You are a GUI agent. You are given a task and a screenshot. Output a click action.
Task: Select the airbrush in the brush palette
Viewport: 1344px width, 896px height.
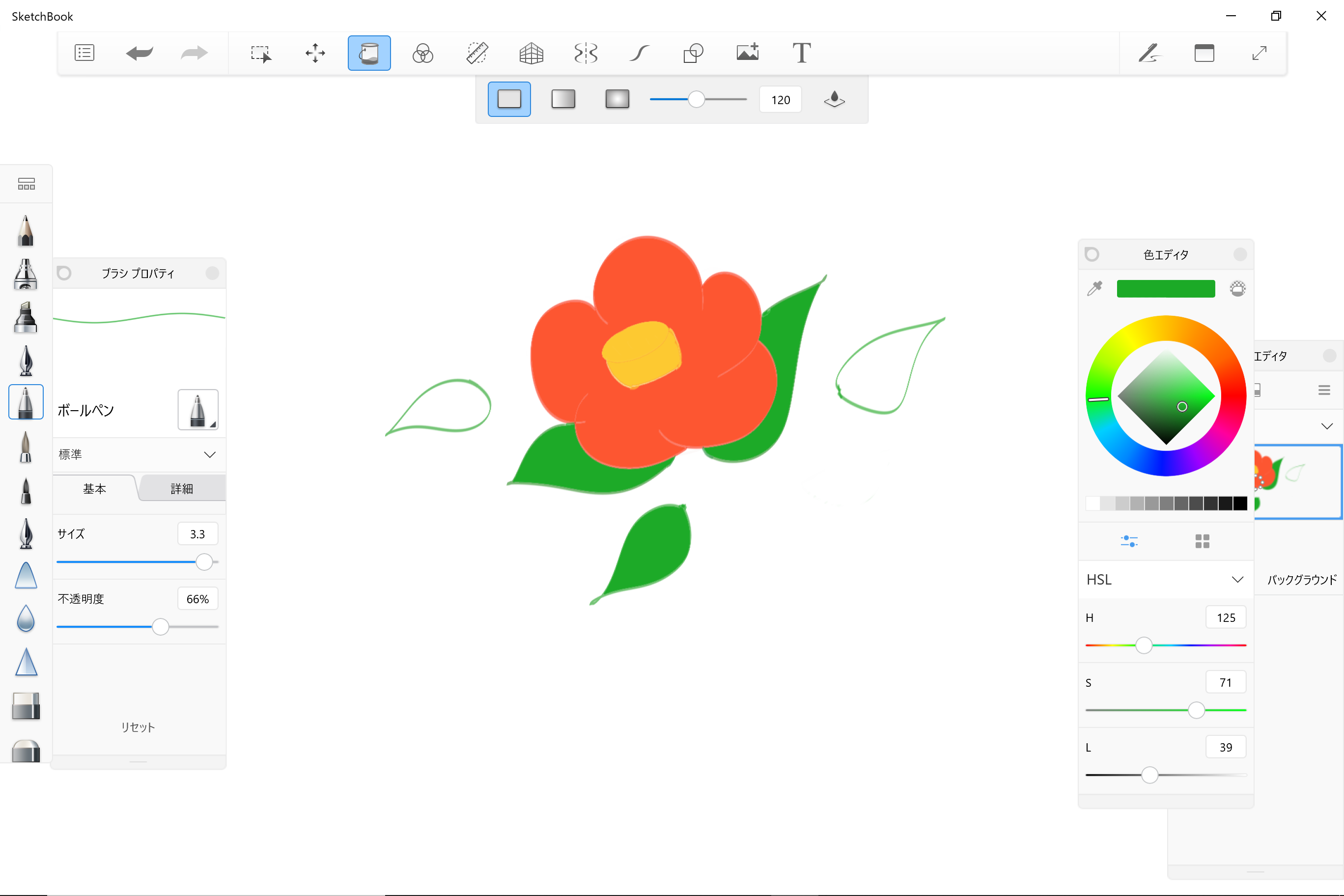pos(26,274)
